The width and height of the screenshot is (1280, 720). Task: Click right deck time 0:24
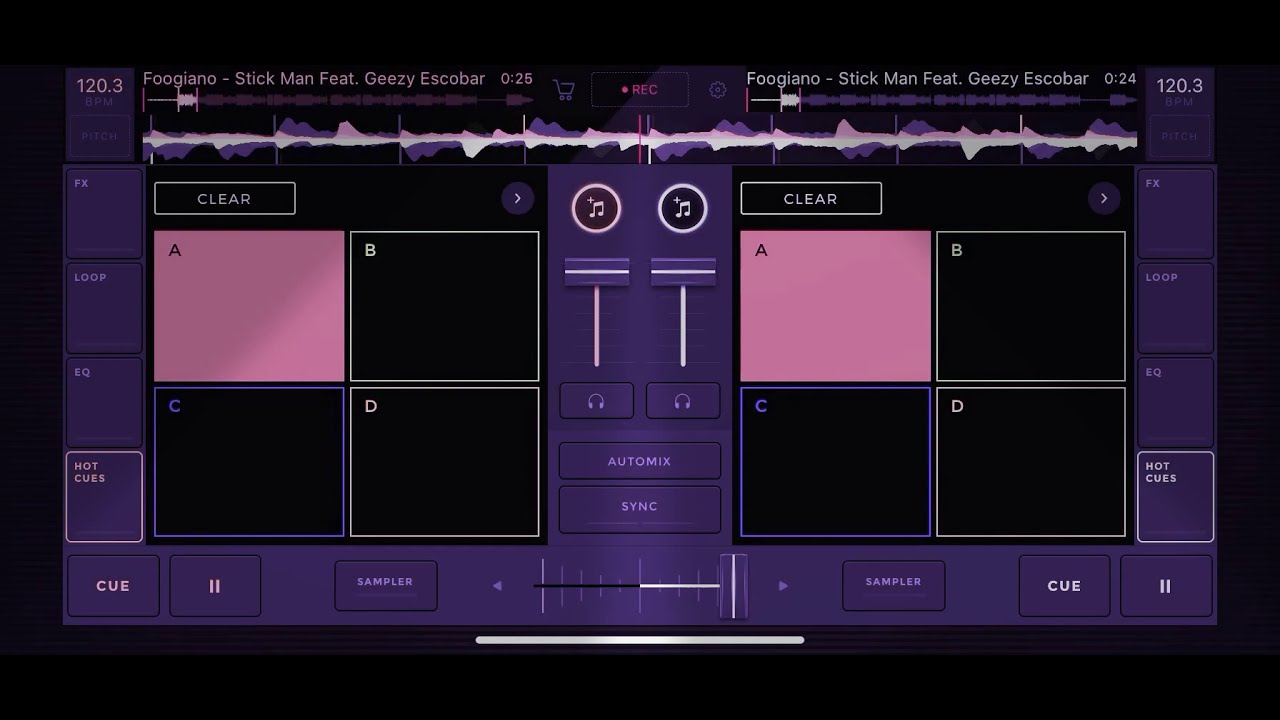pos(1120,78)
